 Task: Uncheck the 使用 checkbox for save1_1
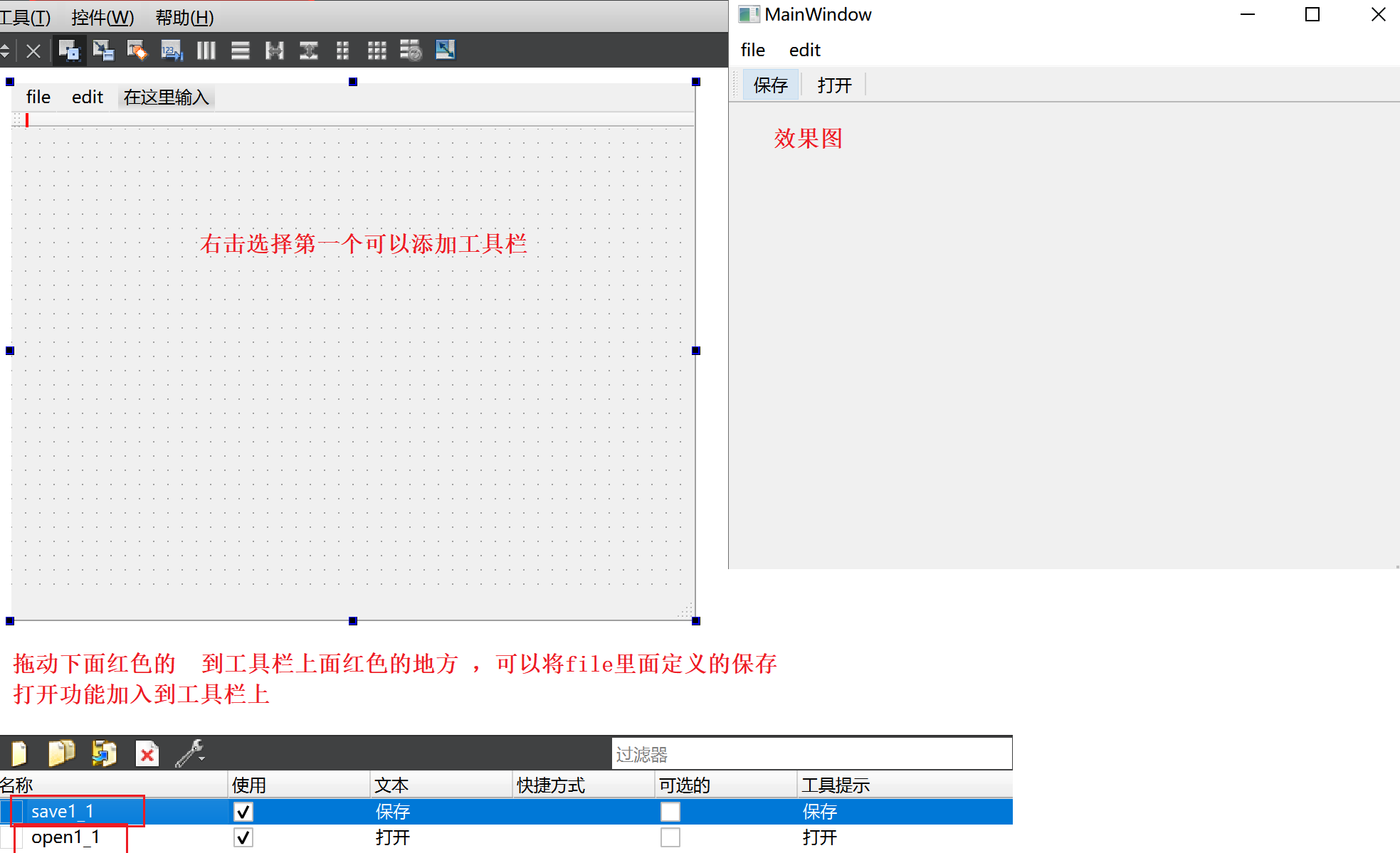(x=243, y=812)
